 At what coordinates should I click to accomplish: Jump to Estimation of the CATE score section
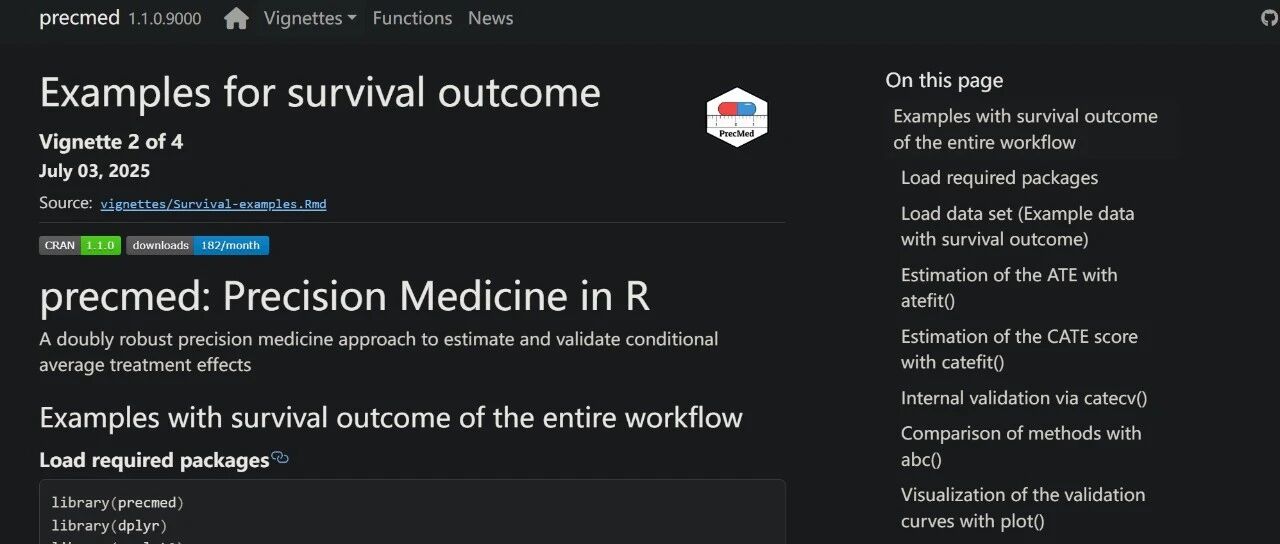(1019, 349)
